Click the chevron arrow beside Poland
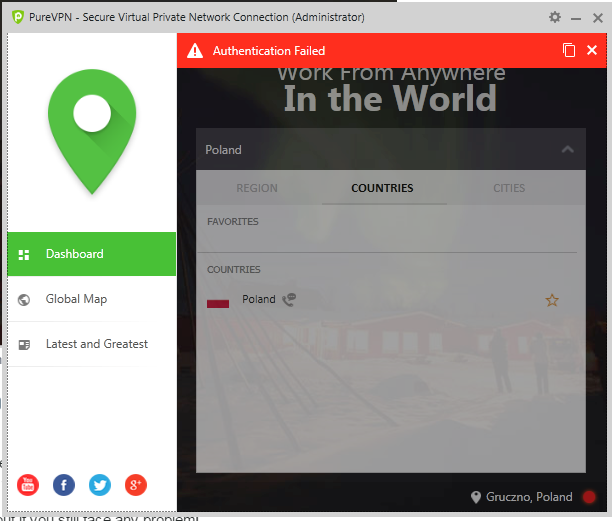This screenshot has width=614, height=521. pos(567,149)
